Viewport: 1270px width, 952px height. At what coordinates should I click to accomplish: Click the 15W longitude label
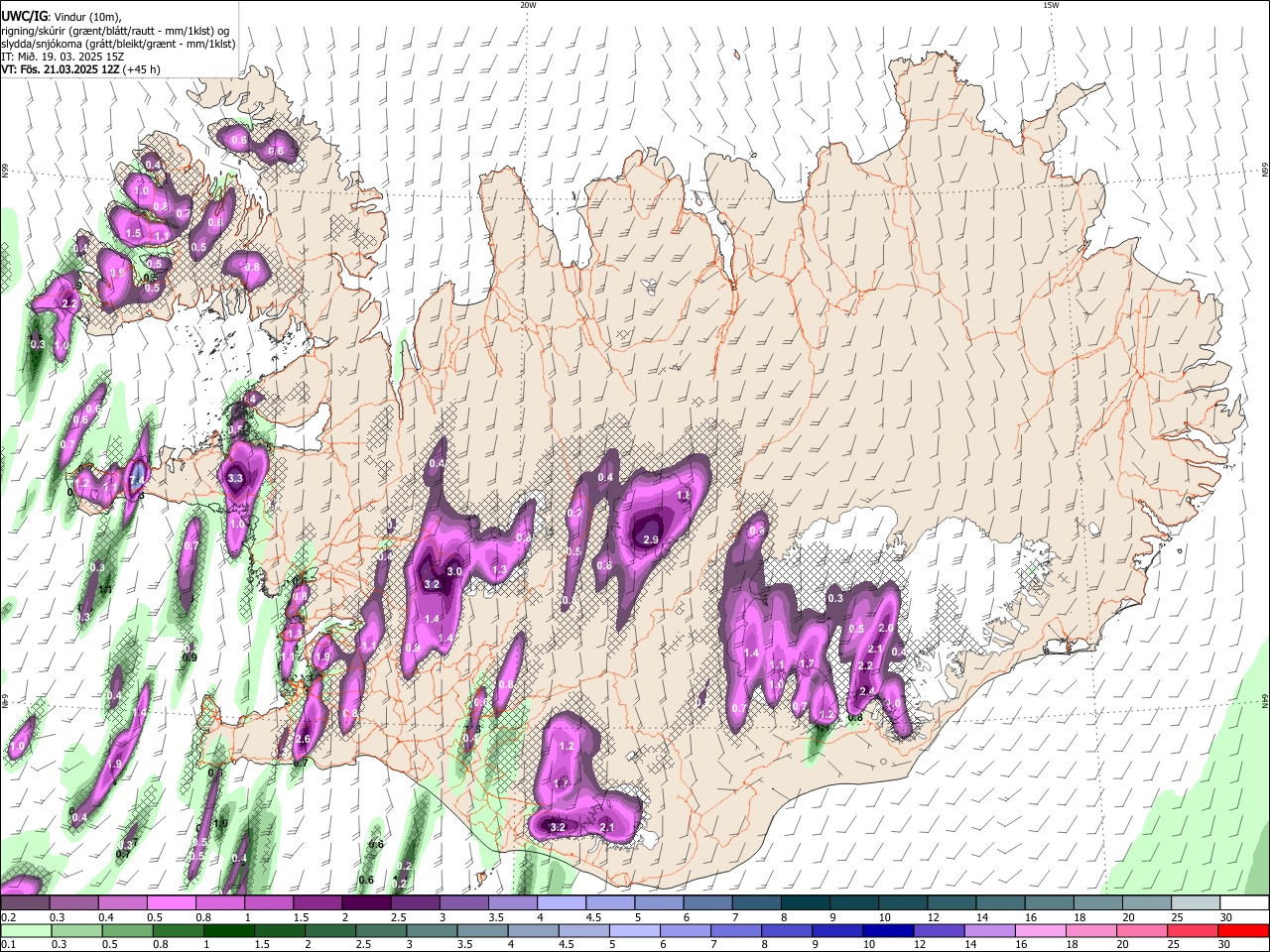click(1050, 5)
